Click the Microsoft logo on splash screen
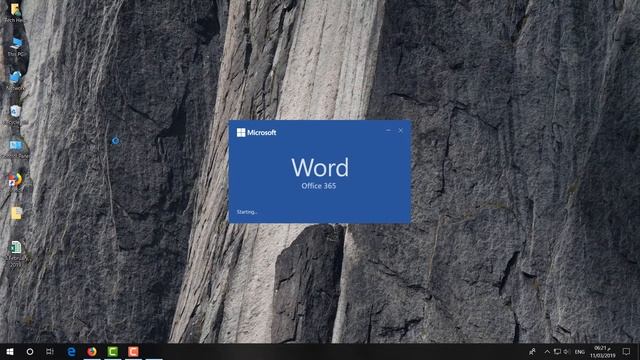Image resolution: width=640 pixels, height=360 pixels. point(256,132)
